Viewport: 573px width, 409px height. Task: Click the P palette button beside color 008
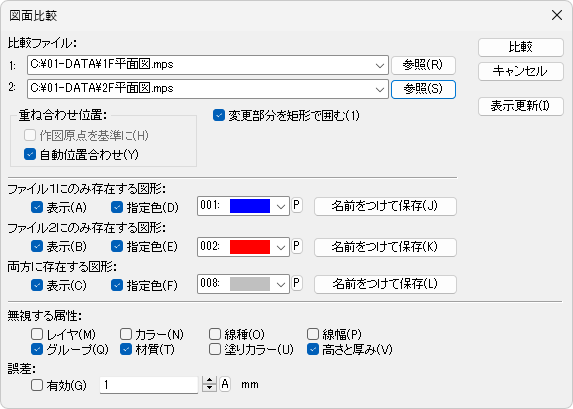[x=297, y=283]
